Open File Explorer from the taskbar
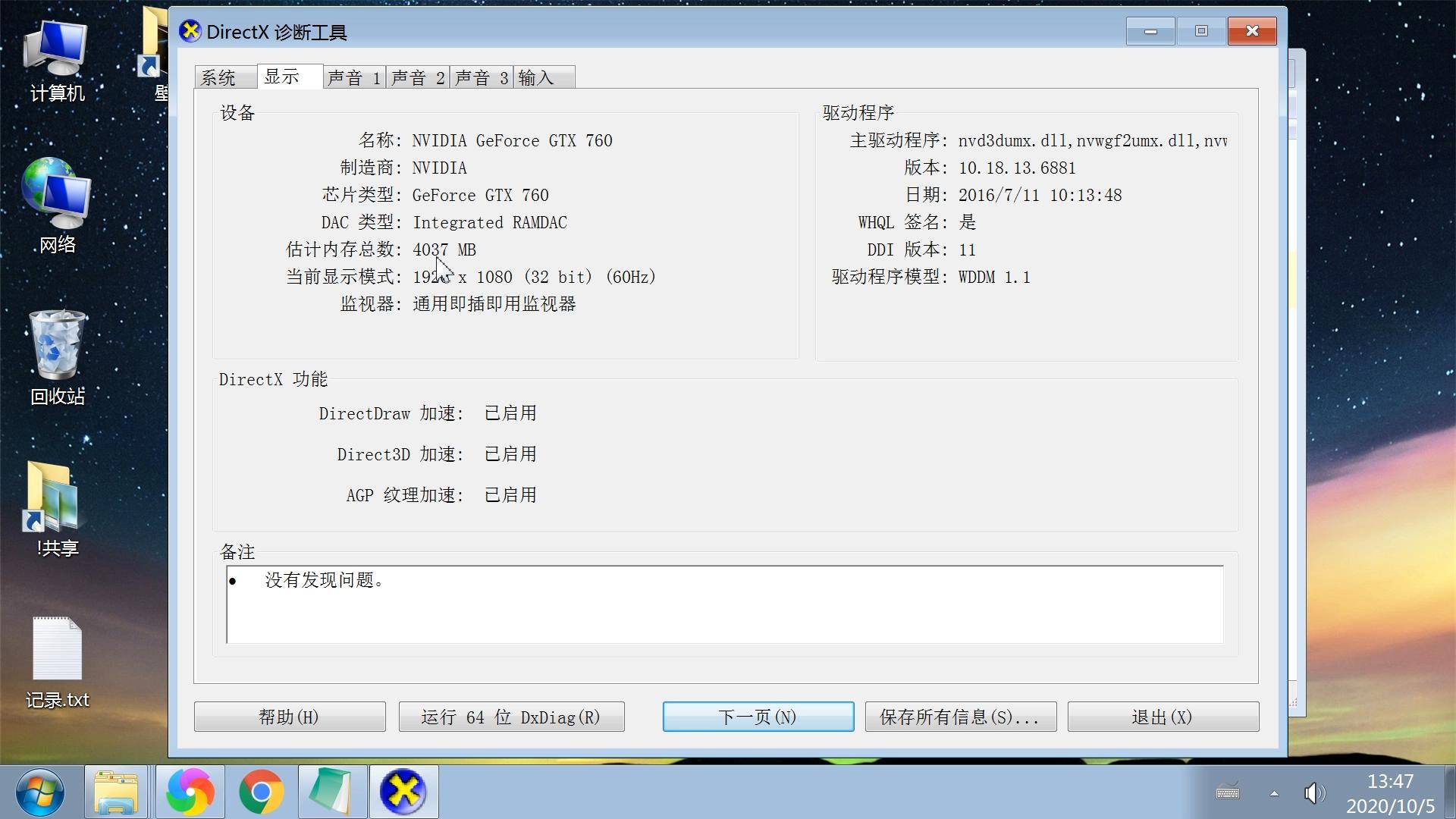The image size is (1456, 819). point(116,792)
